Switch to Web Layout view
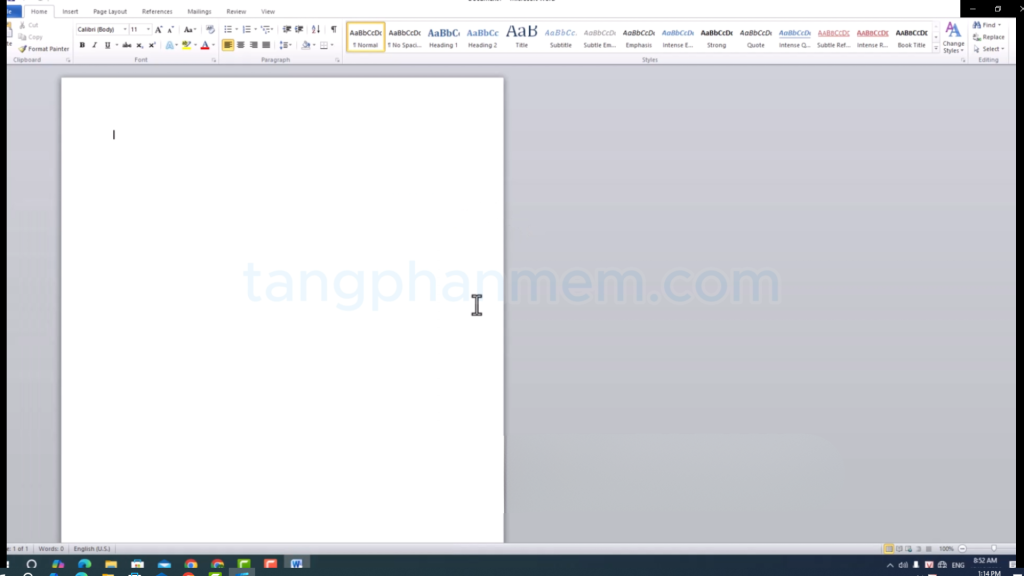 coord(908,549)
